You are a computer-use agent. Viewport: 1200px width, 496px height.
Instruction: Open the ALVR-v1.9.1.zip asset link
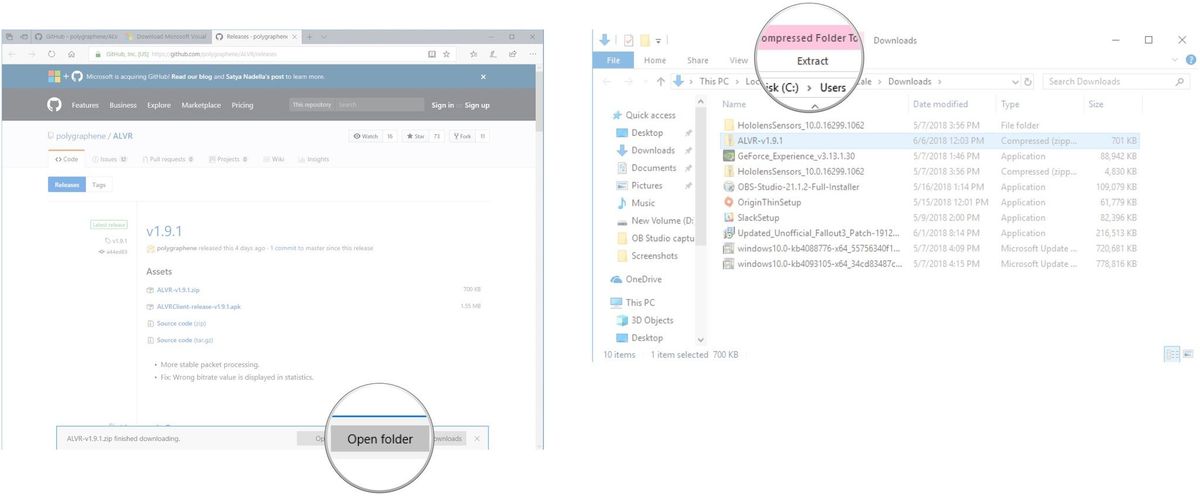coord(178,290)
